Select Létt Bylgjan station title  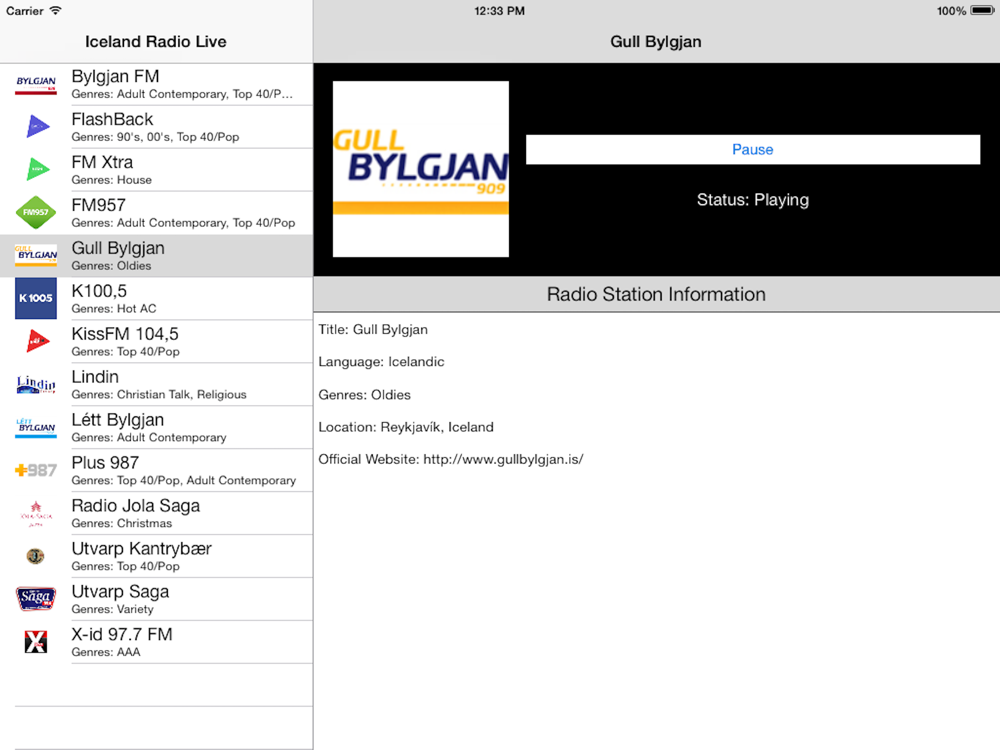pyautogui.click(x=117, y=420)
